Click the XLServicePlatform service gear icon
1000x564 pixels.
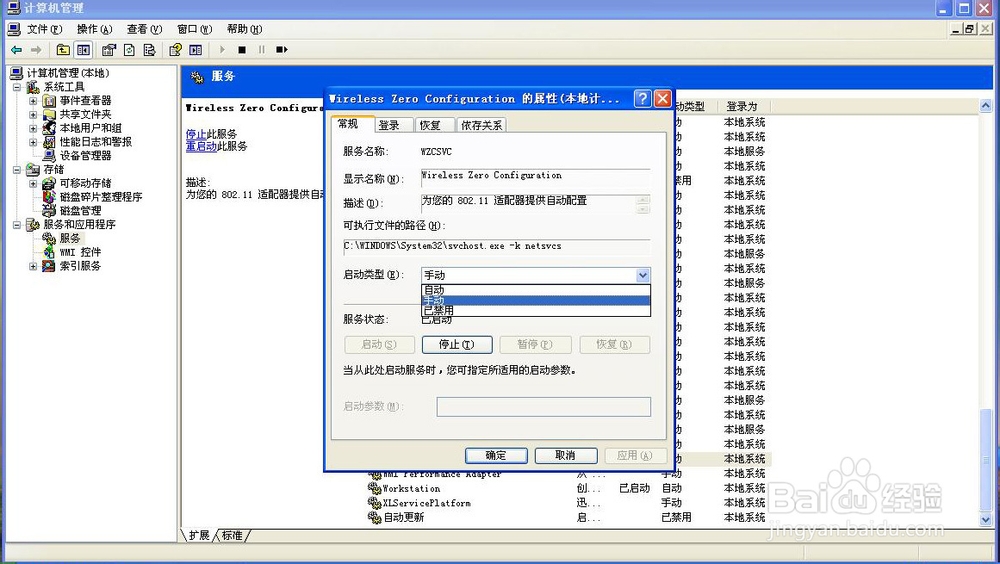(x=374, y=503)
